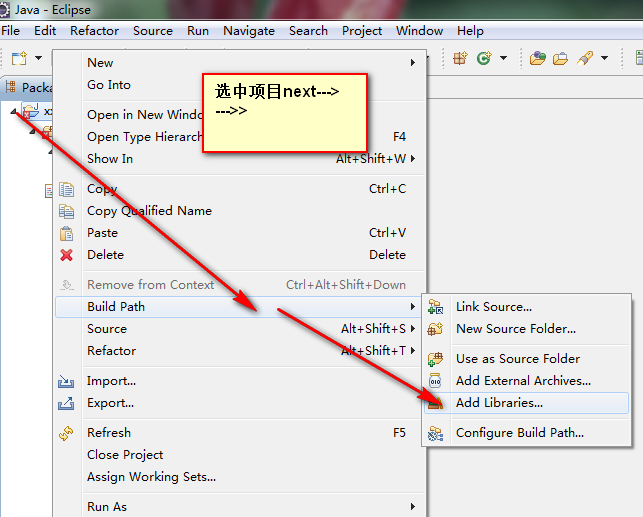Open the Search menu
Viewport: 643px width, 517px height.
308,31
